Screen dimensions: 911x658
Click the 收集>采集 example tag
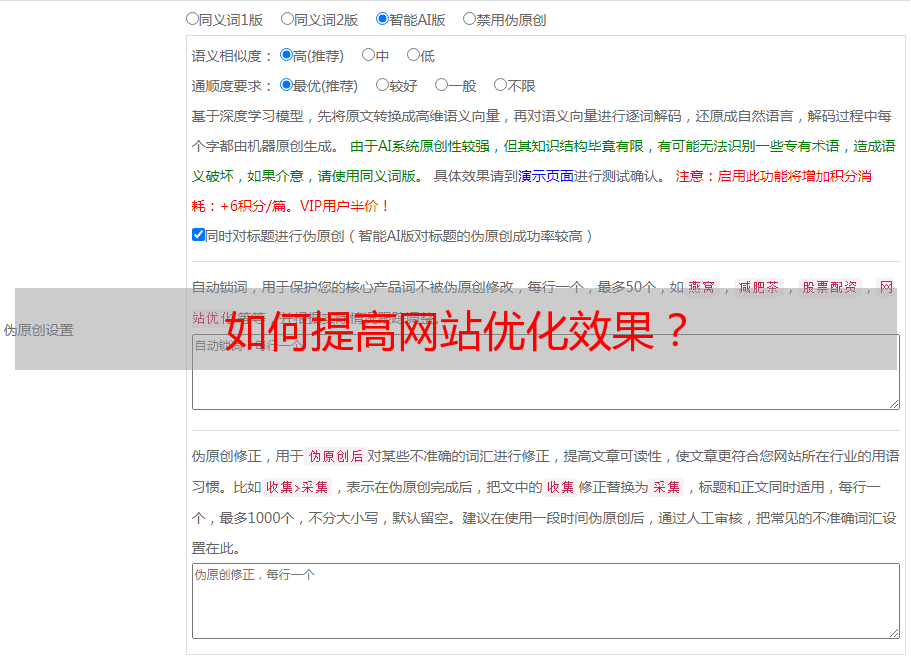tap(297, 488)
